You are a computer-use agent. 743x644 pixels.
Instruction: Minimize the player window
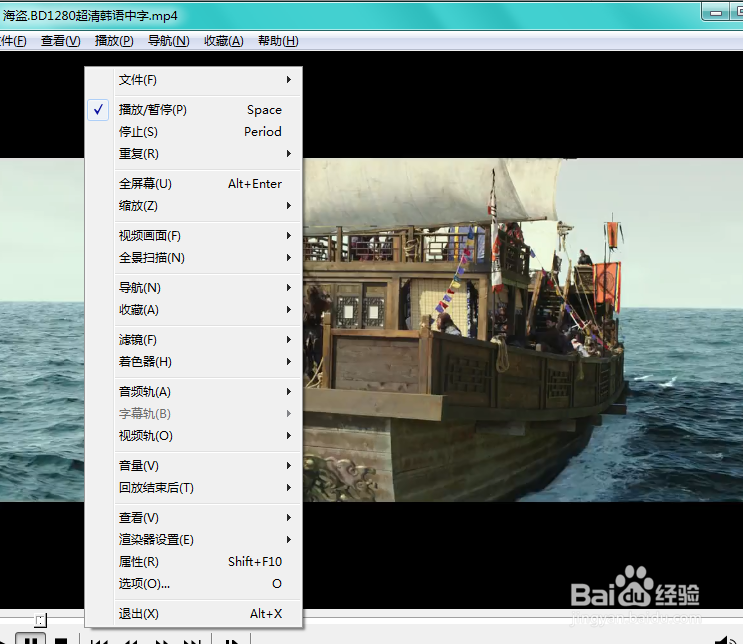[716, 13]
